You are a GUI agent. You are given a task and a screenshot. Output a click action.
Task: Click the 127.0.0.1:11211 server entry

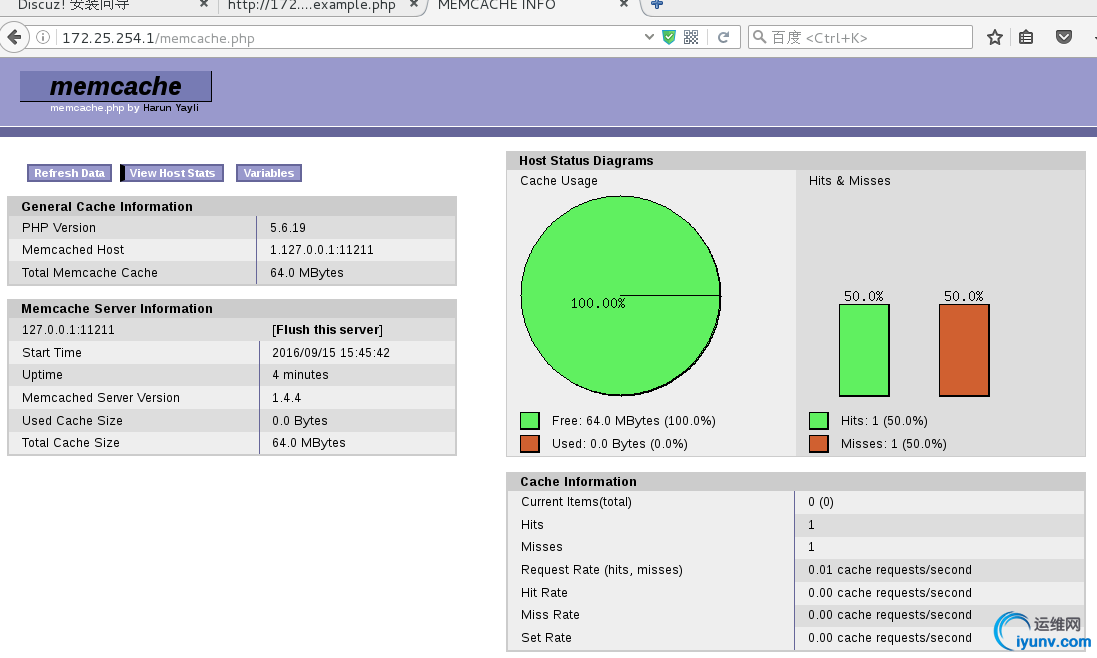[x=68, y=329]
